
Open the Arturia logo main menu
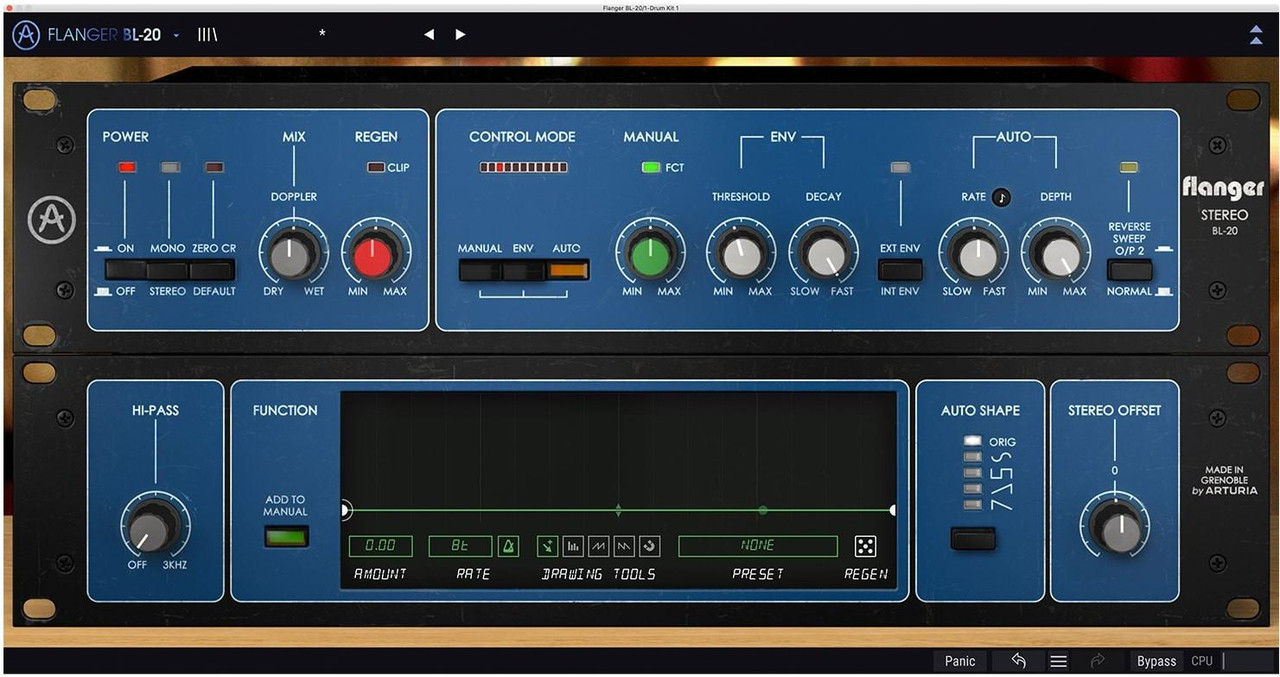[26, 35]
